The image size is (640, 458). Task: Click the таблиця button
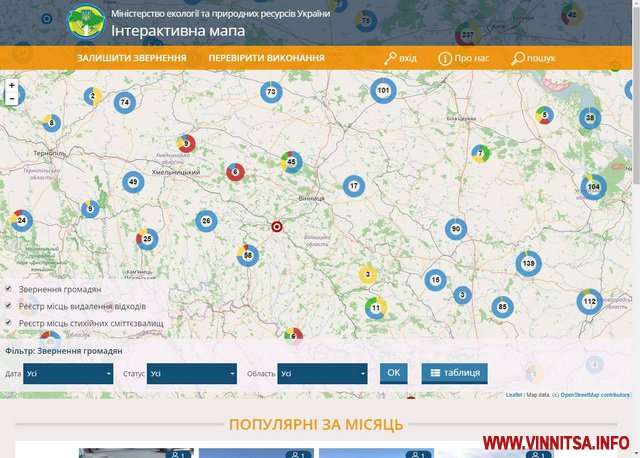454,373
